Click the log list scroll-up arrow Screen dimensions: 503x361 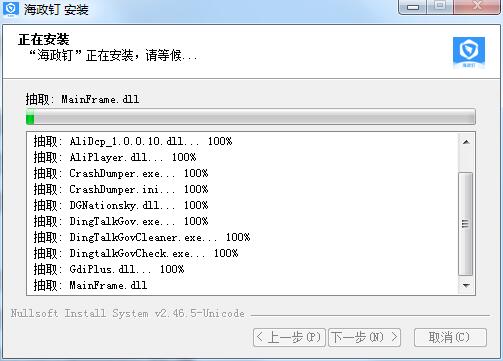(x=466, y=142)
